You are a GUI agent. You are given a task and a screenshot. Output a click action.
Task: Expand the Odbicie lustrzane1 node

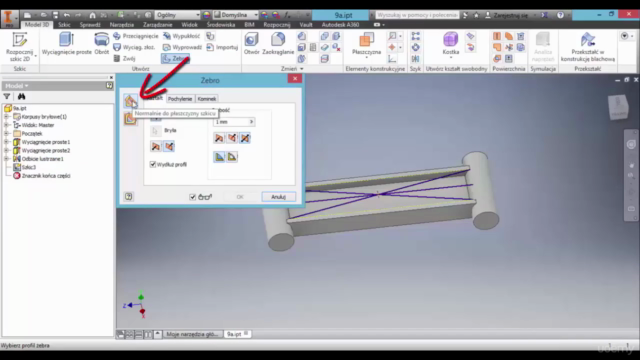(x=7, y=159)
